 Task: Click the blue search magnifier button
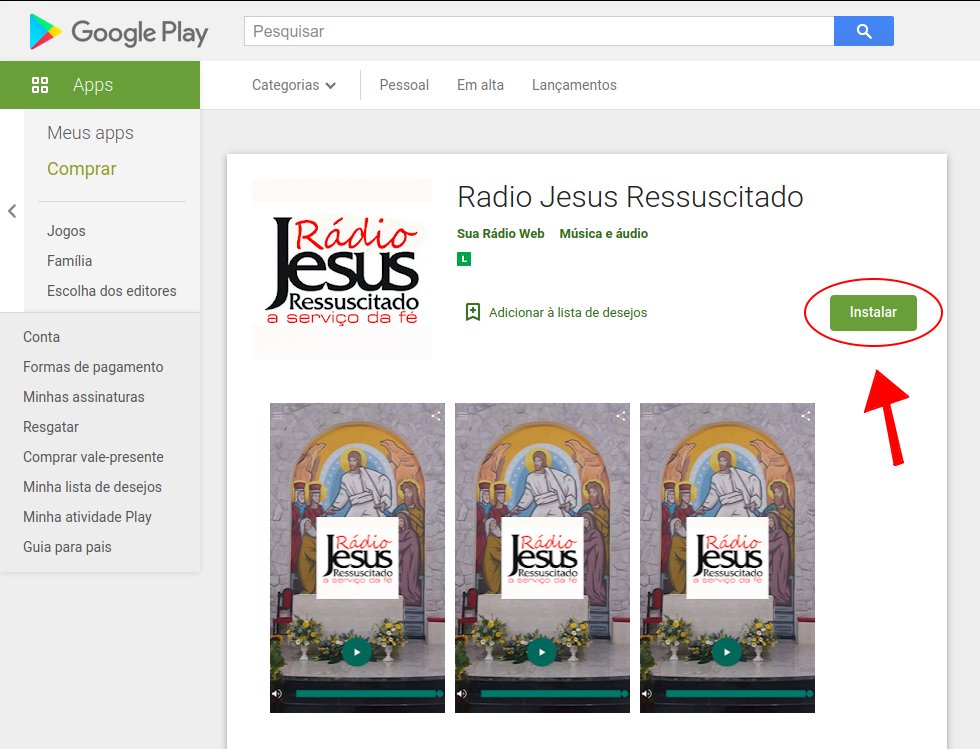tap(863, 31)
